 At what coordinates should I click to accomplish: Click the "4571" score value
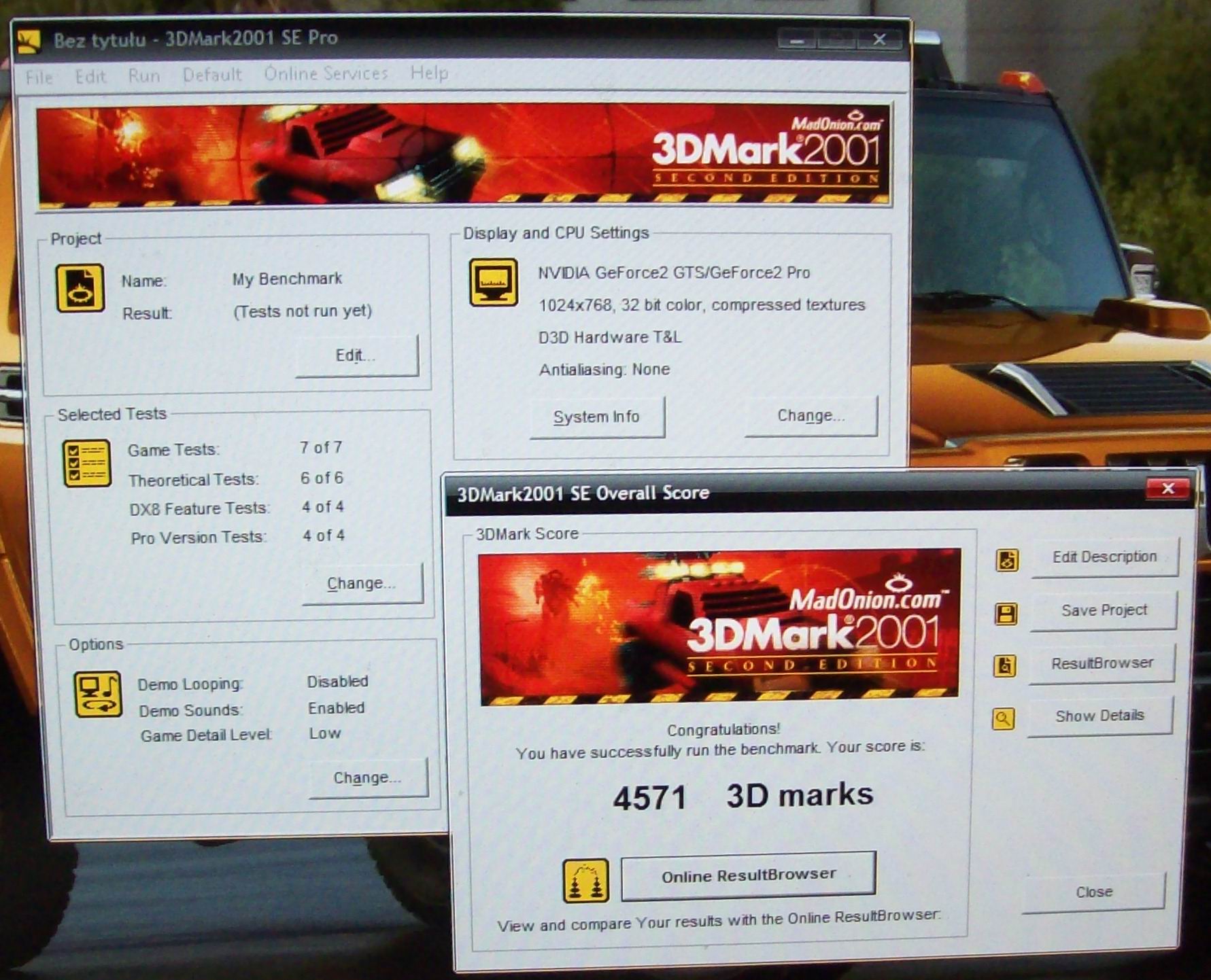[649, 798]
